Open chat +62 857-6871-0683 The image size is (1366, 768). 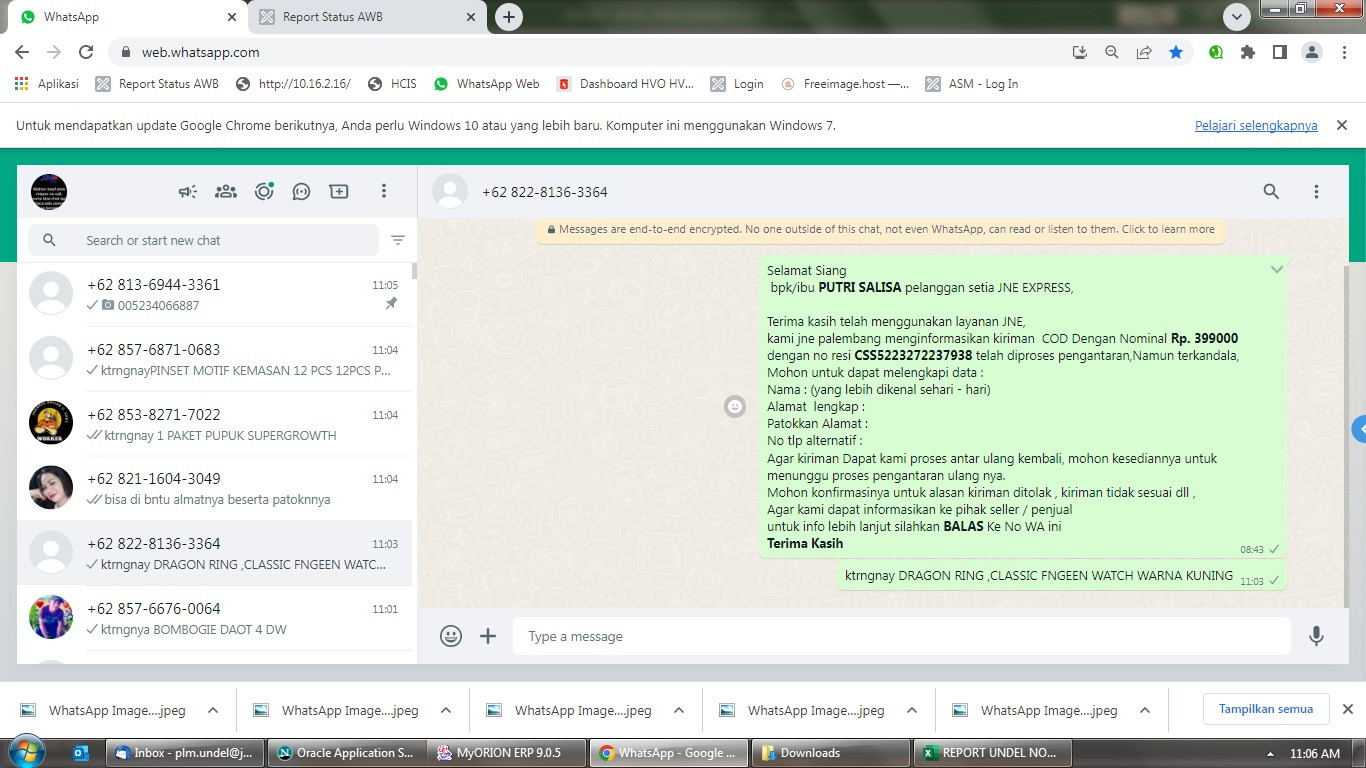tap(214, 359)
